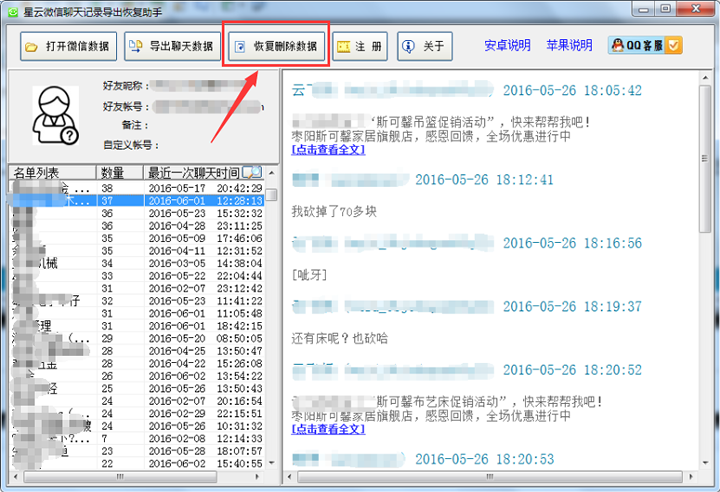Click the magnifier search icon in list header

(x=252, y=173)
